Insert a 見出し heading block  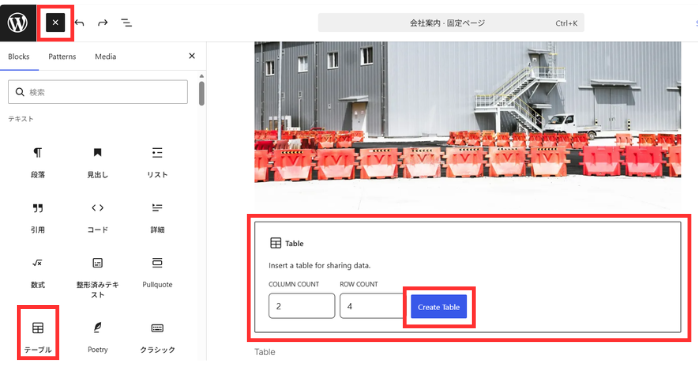tap(97, 162)
